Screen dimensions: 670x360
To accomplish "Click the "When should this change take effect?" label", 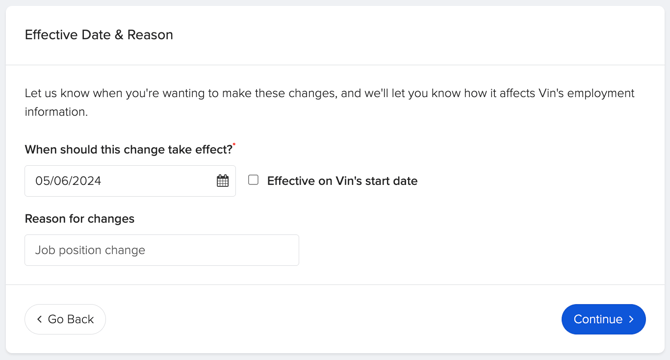I will point(129,149).
